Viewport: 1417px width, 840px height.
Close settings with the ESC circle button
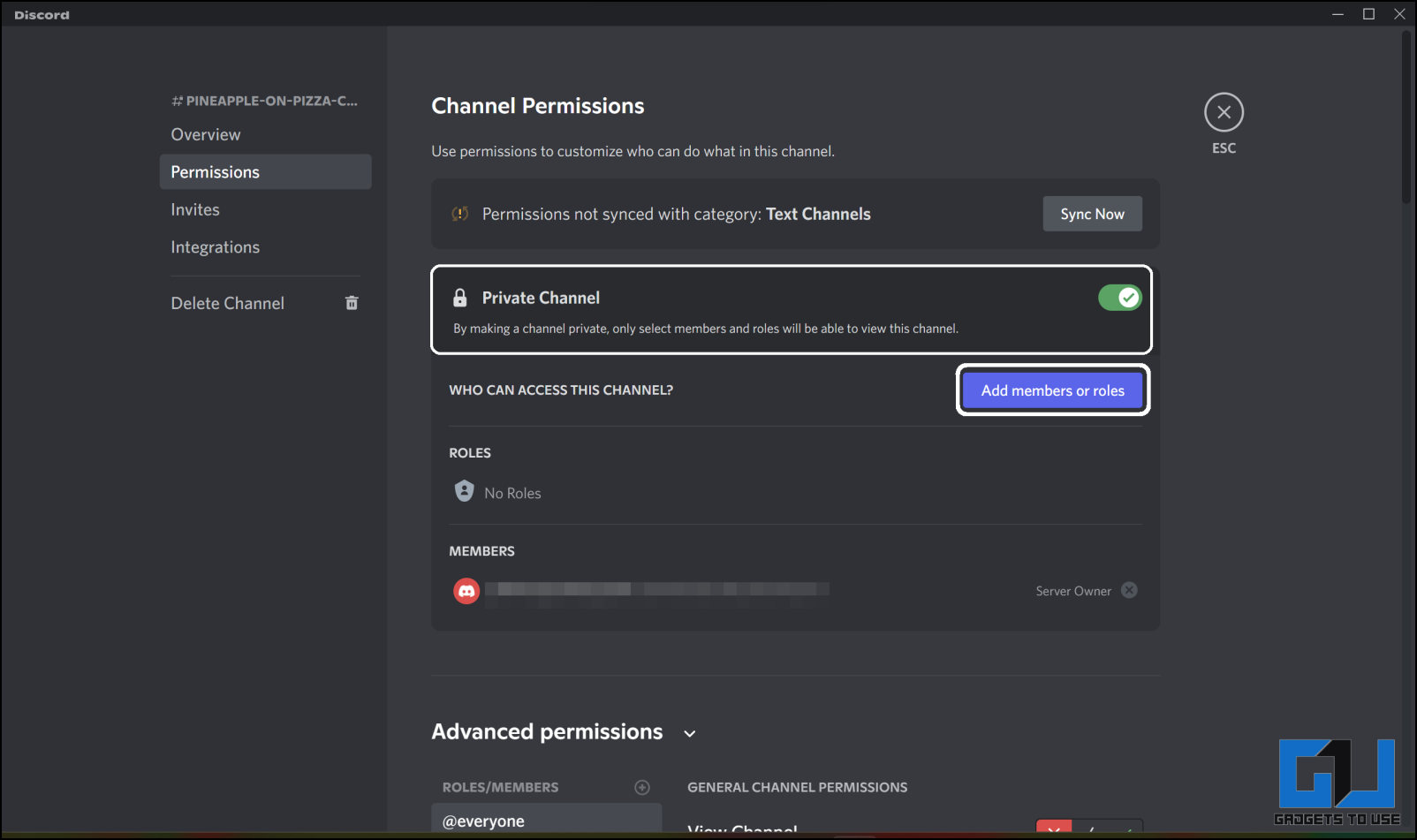tap(1224, 112)
